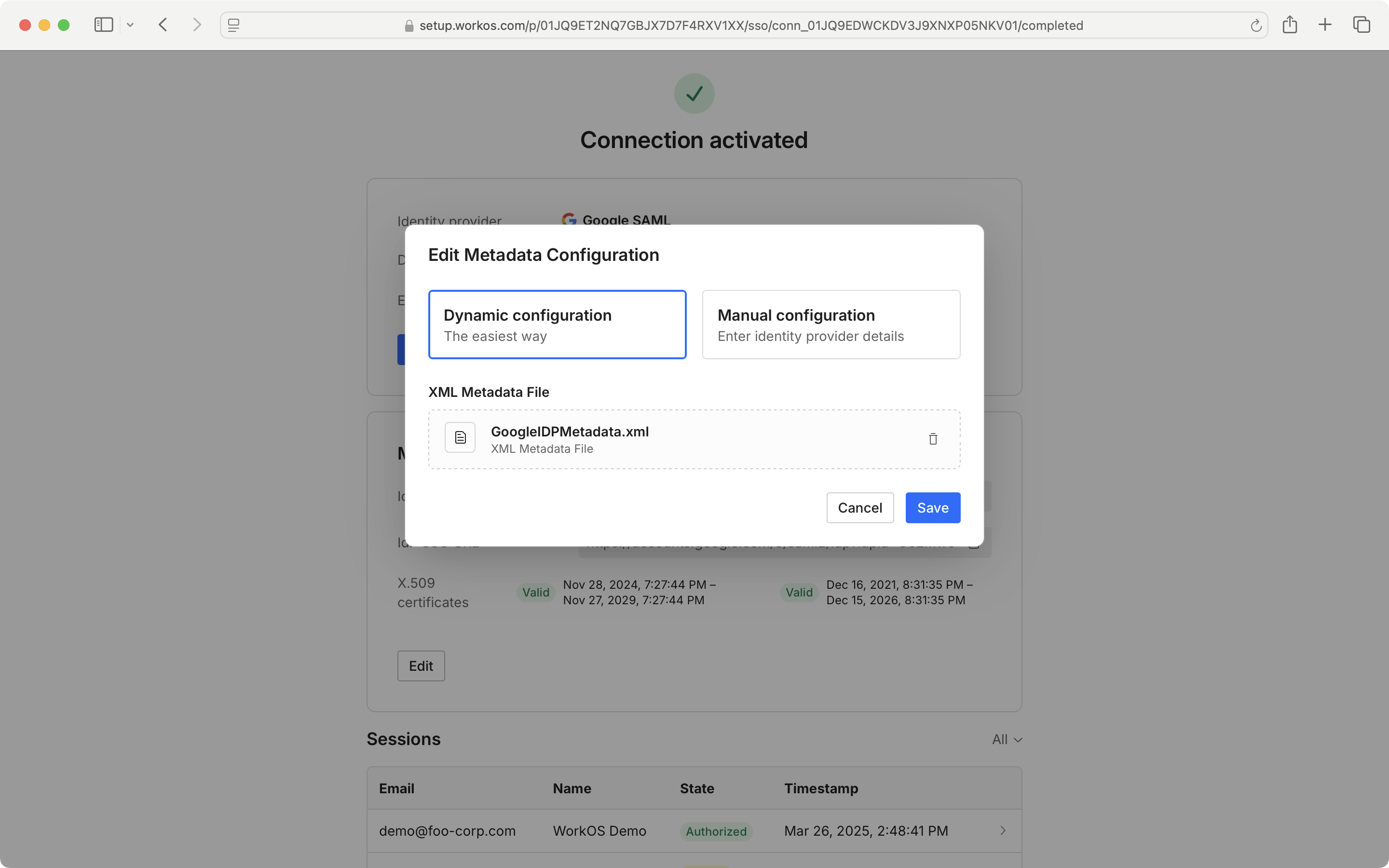Expand the sidebar options dropdown chevron
Viewport: 1389px width, 868px height.
pos(130,25)
